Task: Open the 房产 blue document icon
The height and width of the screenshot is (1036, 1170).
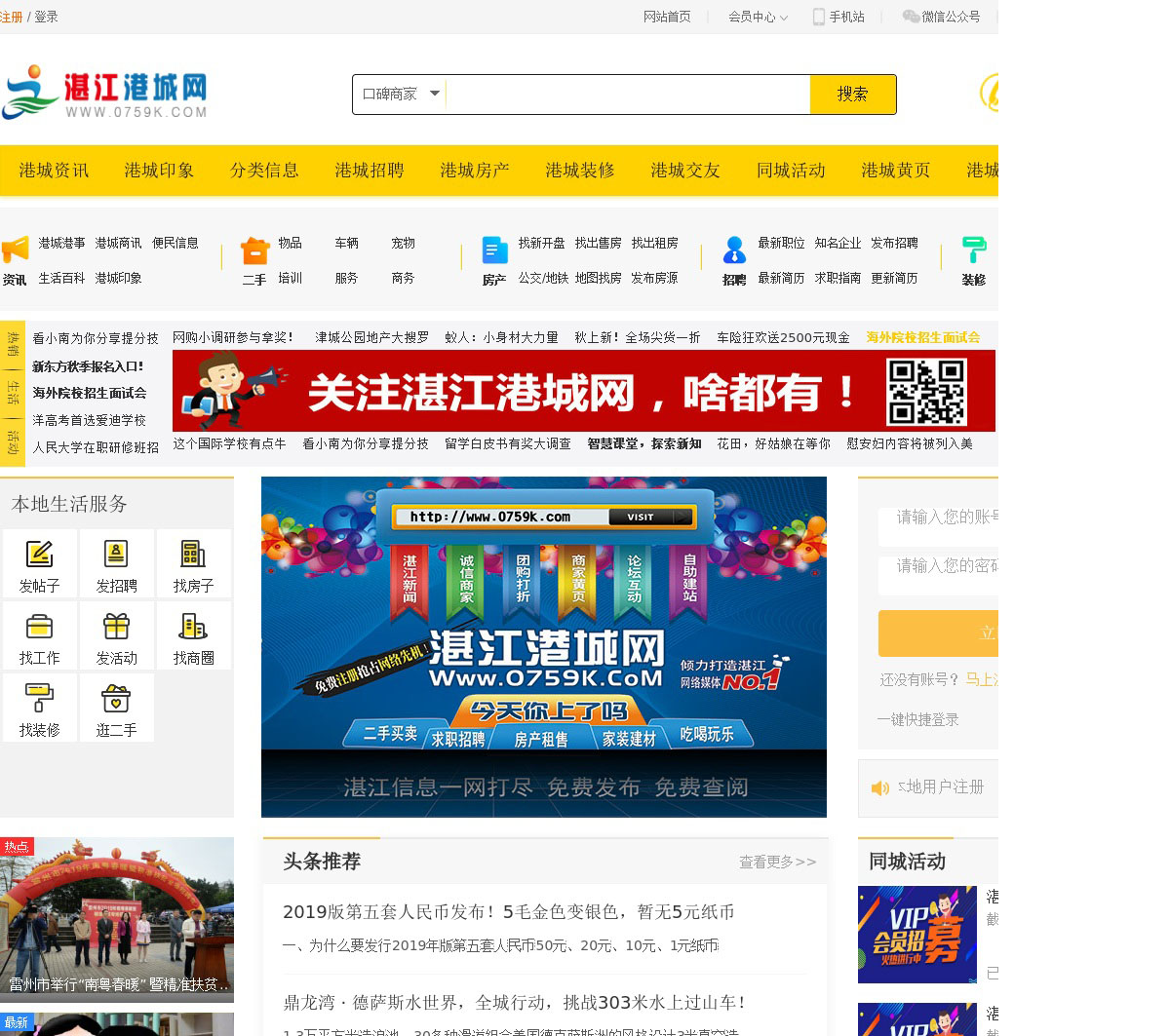Action: (494, 250)
